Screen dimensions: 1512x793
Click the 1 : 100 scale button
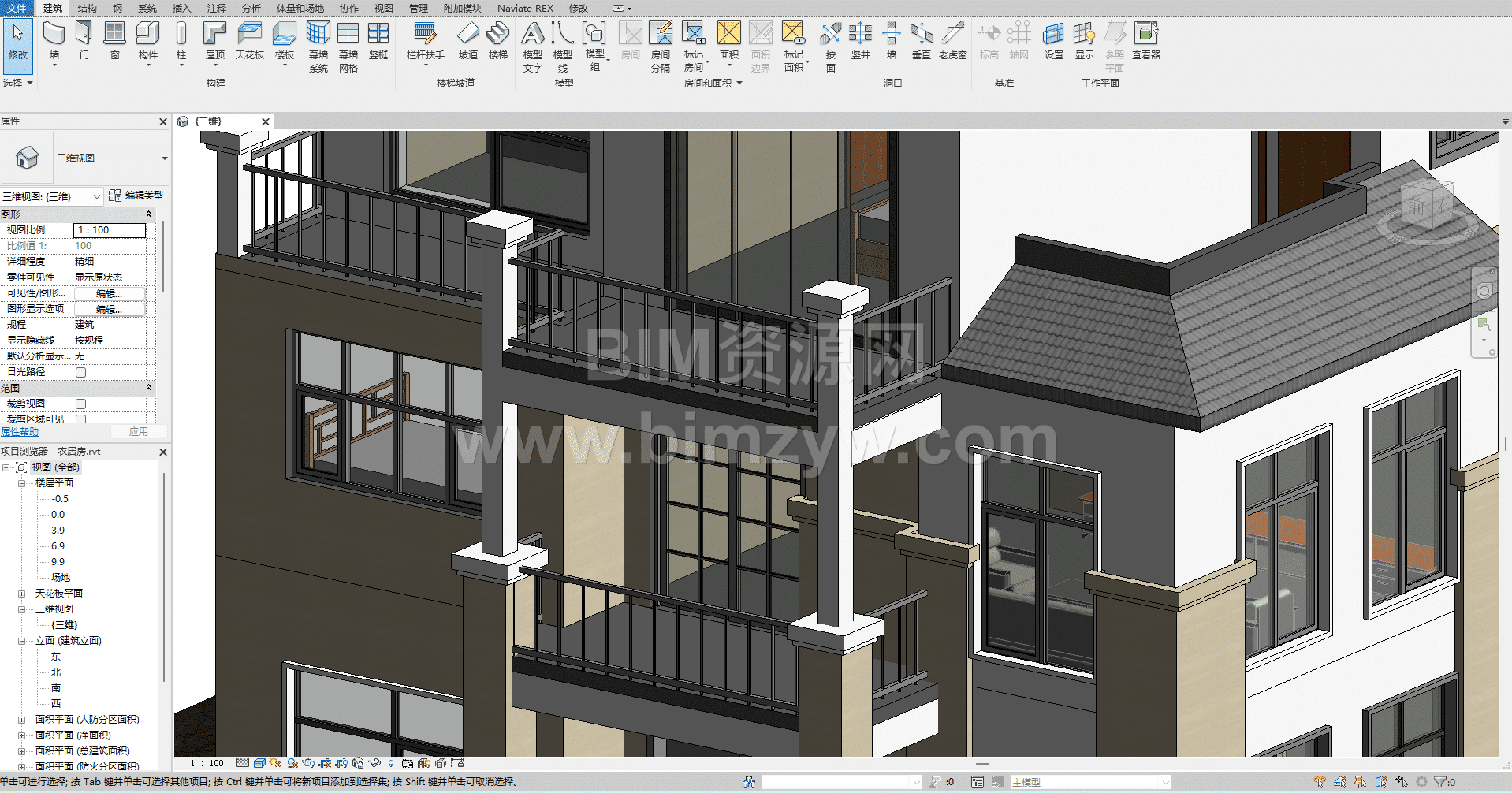tap(207, 763)
